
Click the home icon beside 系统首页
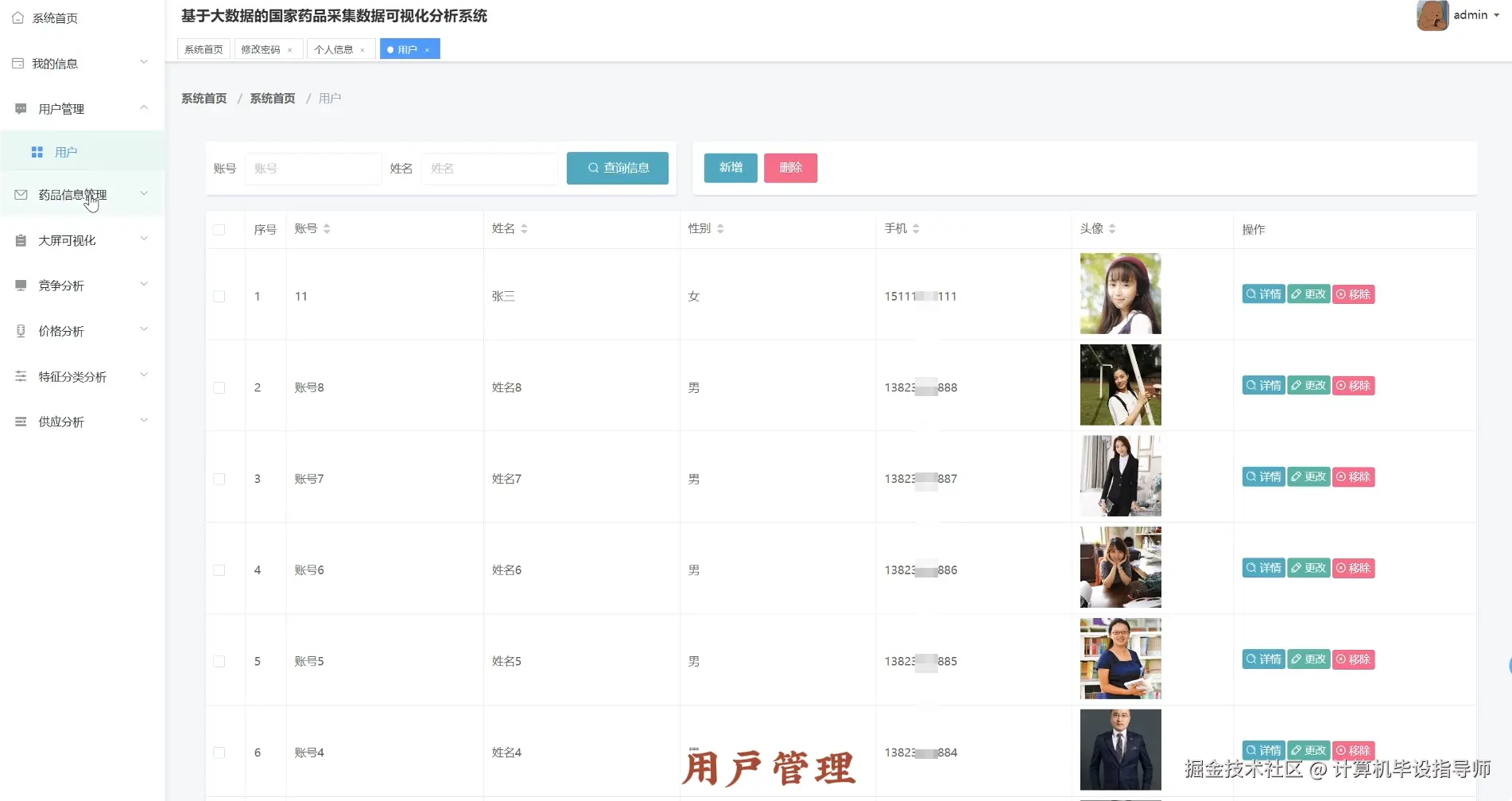tap(17, 17)
